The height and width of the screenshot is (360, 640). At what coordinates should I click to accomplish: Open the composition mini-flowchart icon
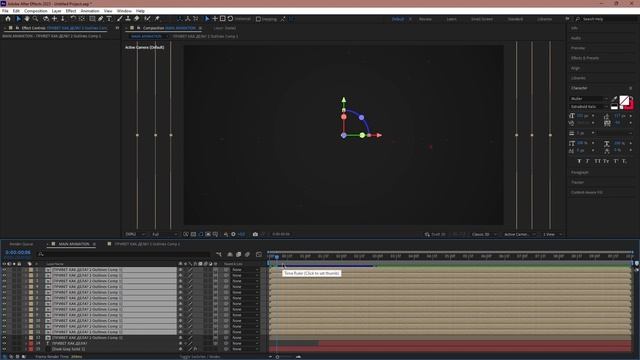[x=219, y=254]
